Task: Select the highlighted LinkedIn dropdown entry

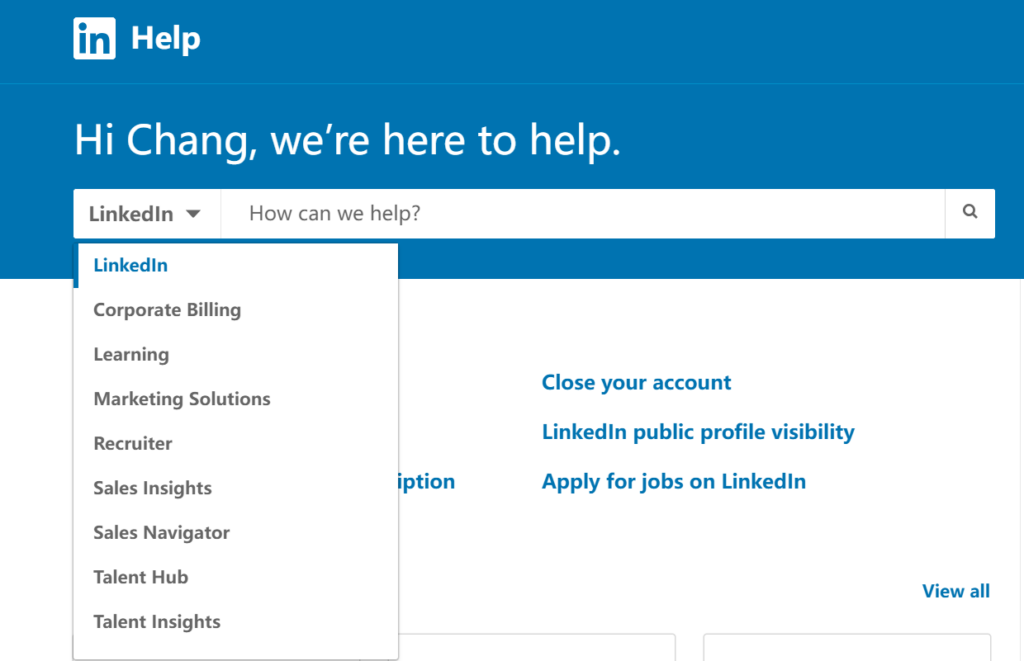Action: click(x=130, y=265)
